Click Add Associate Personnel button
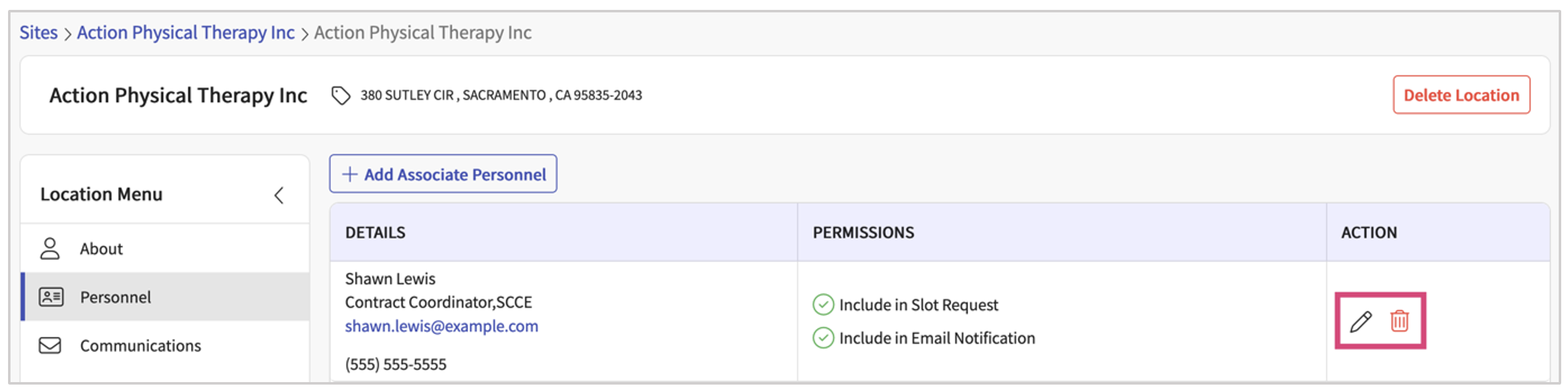Viewport: 1568px width, 392px height. tap(443, 174)
